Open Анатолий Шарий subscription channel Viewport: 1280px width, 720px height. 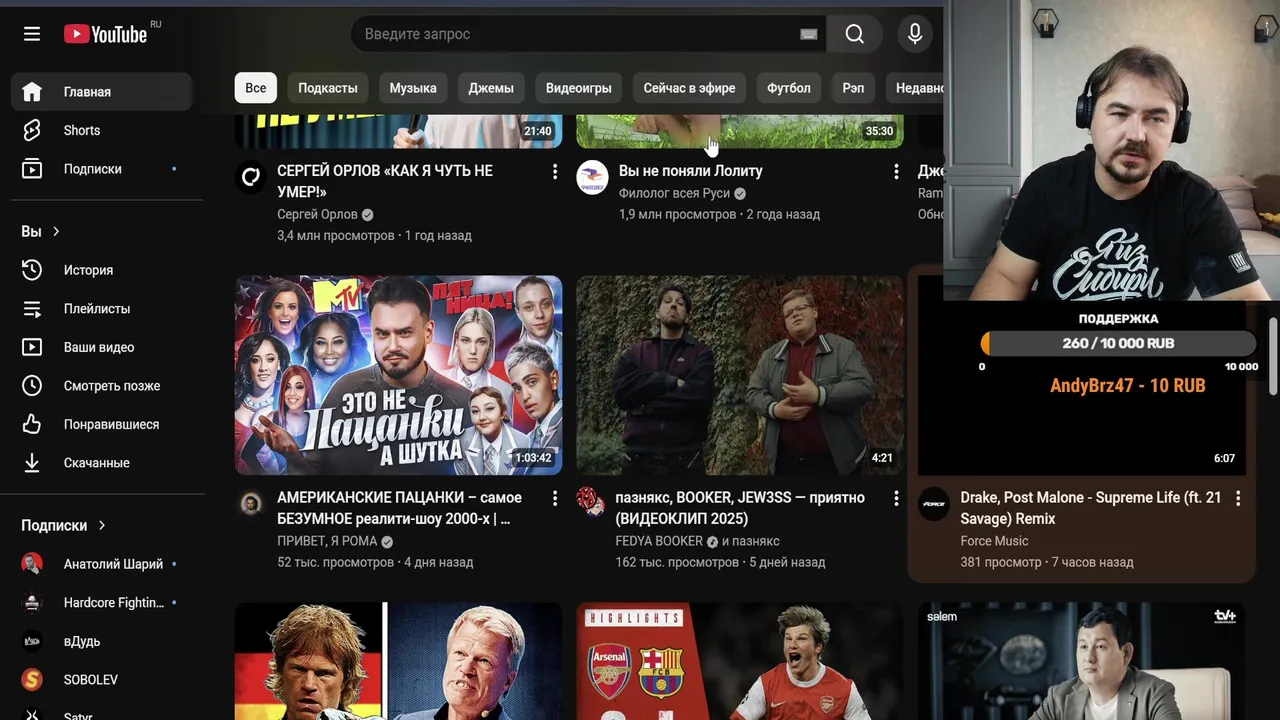(x=102, y=564)
